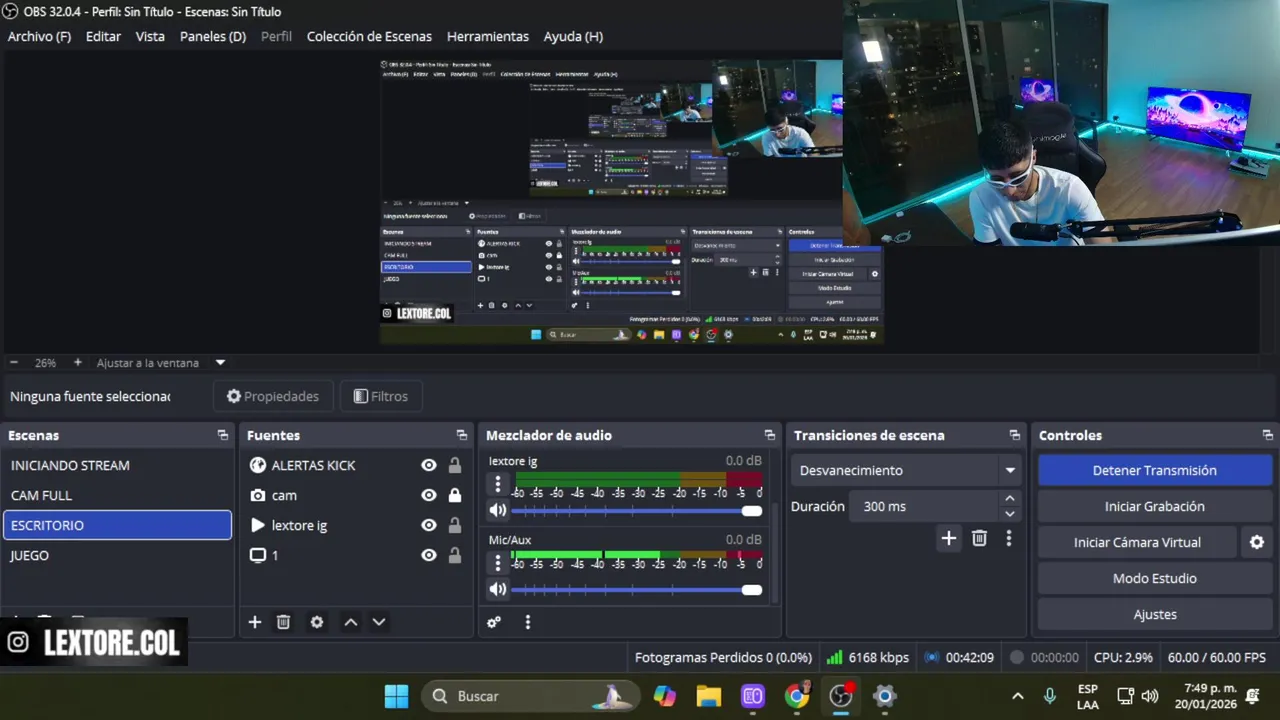
Task: Float the Escenas dock panel
Action: 223,435
